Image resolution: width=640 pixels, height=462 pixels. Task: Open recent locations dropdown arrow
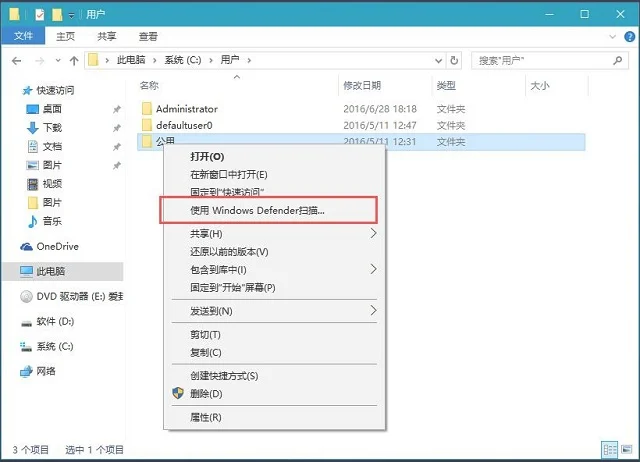point(58,60)
